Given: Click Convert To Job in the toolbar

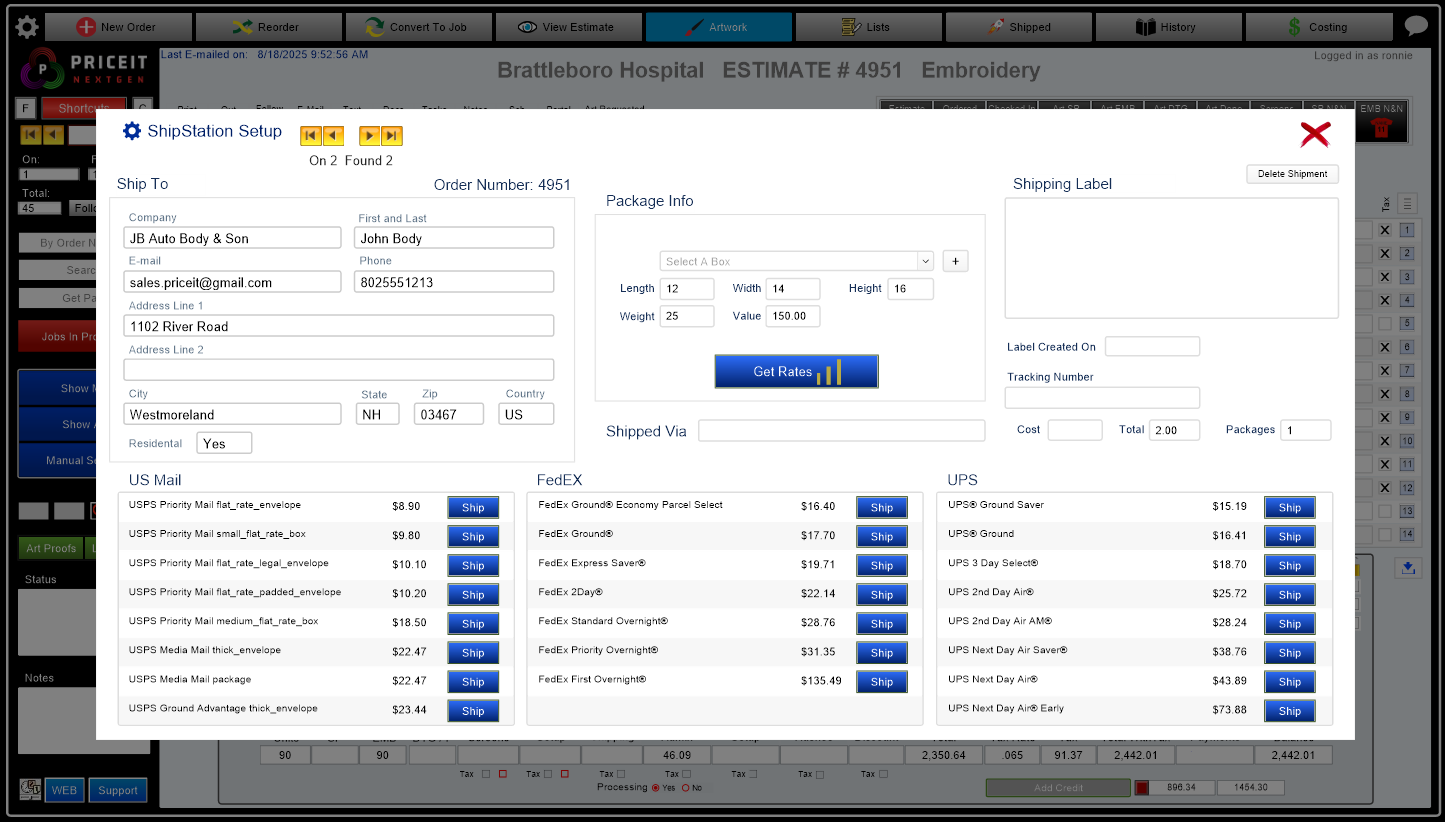Looking at the screenshot, I should 418,27.
